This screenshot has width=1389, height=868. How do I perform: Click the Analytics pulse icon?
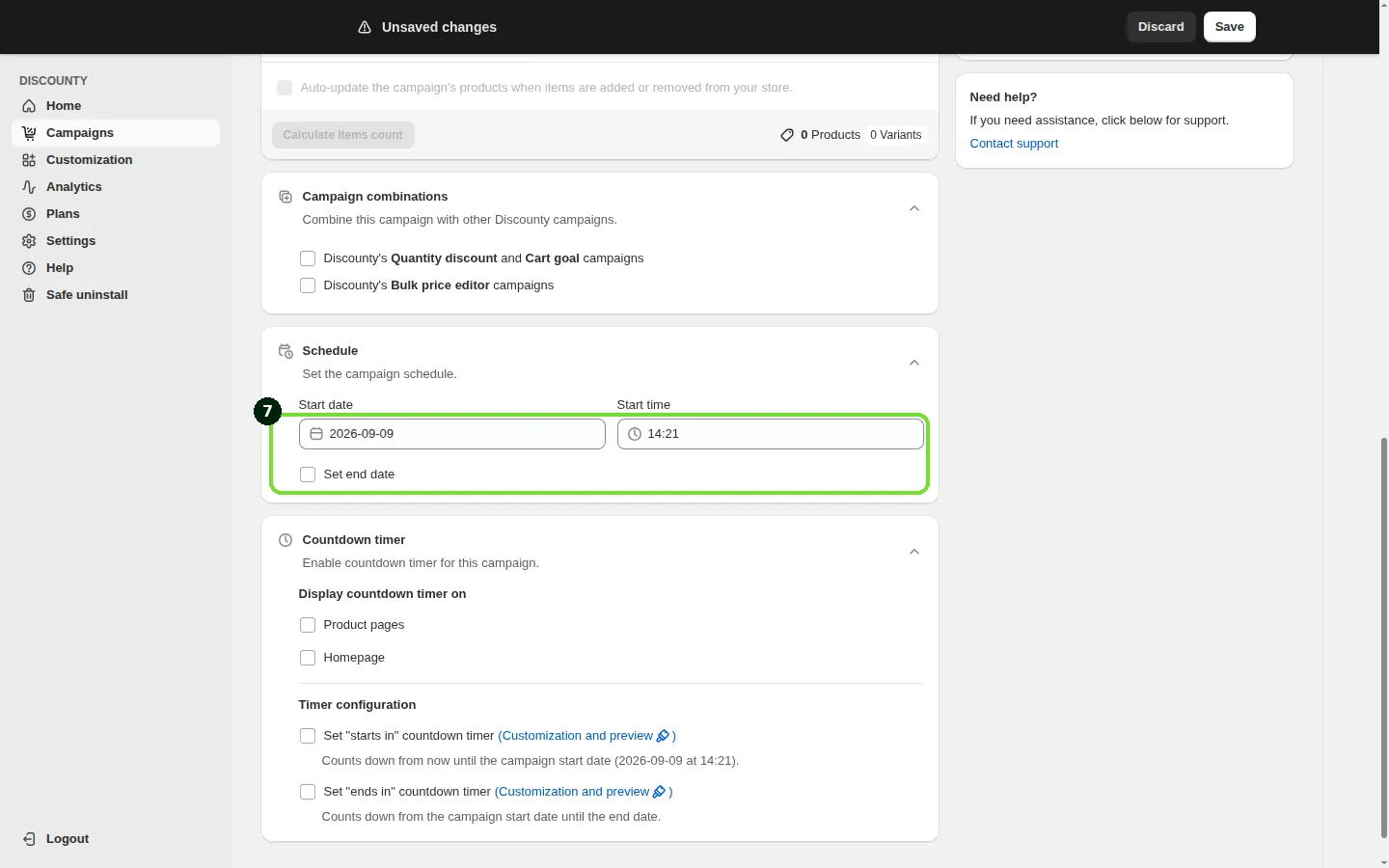pyautogui.click(x=29, y=187)
